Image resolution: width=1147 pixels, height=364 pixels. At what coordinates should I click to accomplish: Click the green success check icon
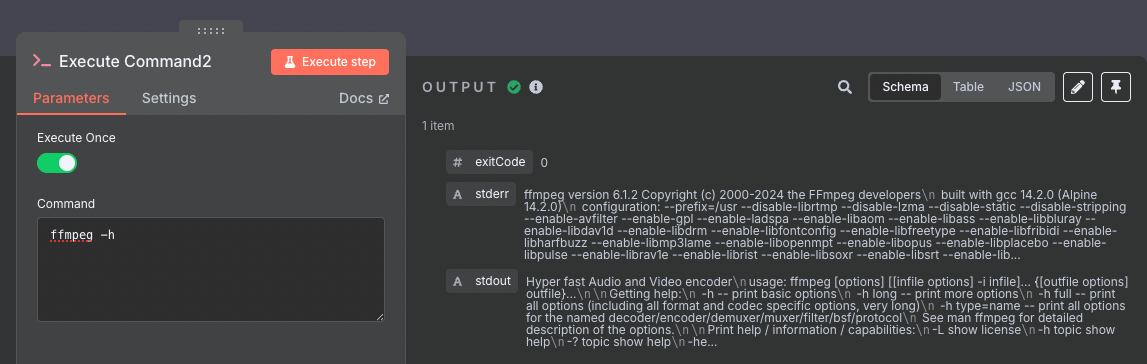pyautogui.click(x=514, y=87)
